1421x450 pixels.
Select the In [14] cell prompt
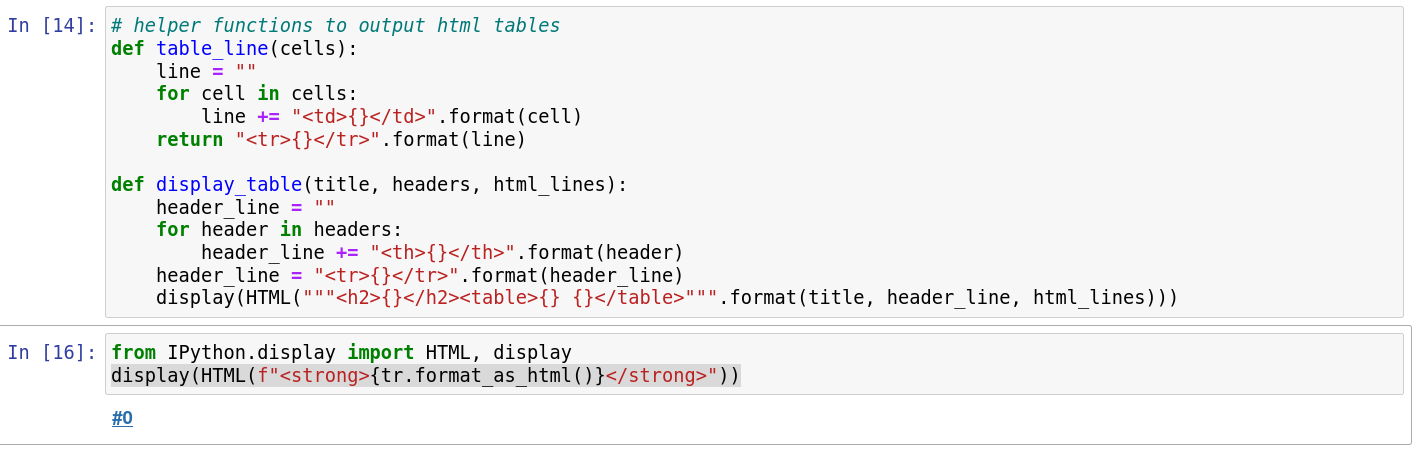coord(52,26)
